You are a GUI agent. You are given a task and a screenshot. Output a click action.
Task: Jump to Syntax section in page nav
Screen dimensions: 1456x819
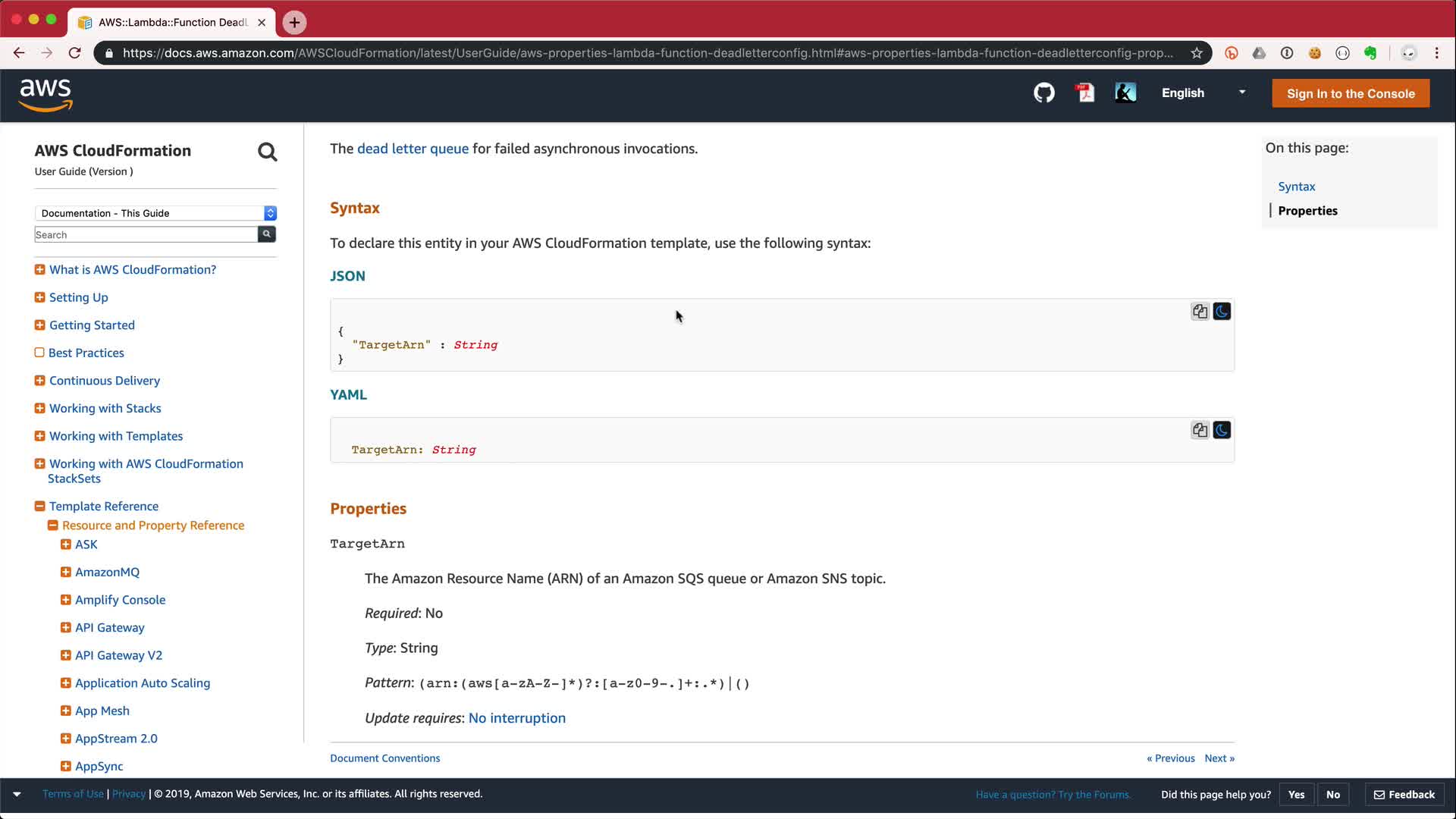click(1296, 187)
